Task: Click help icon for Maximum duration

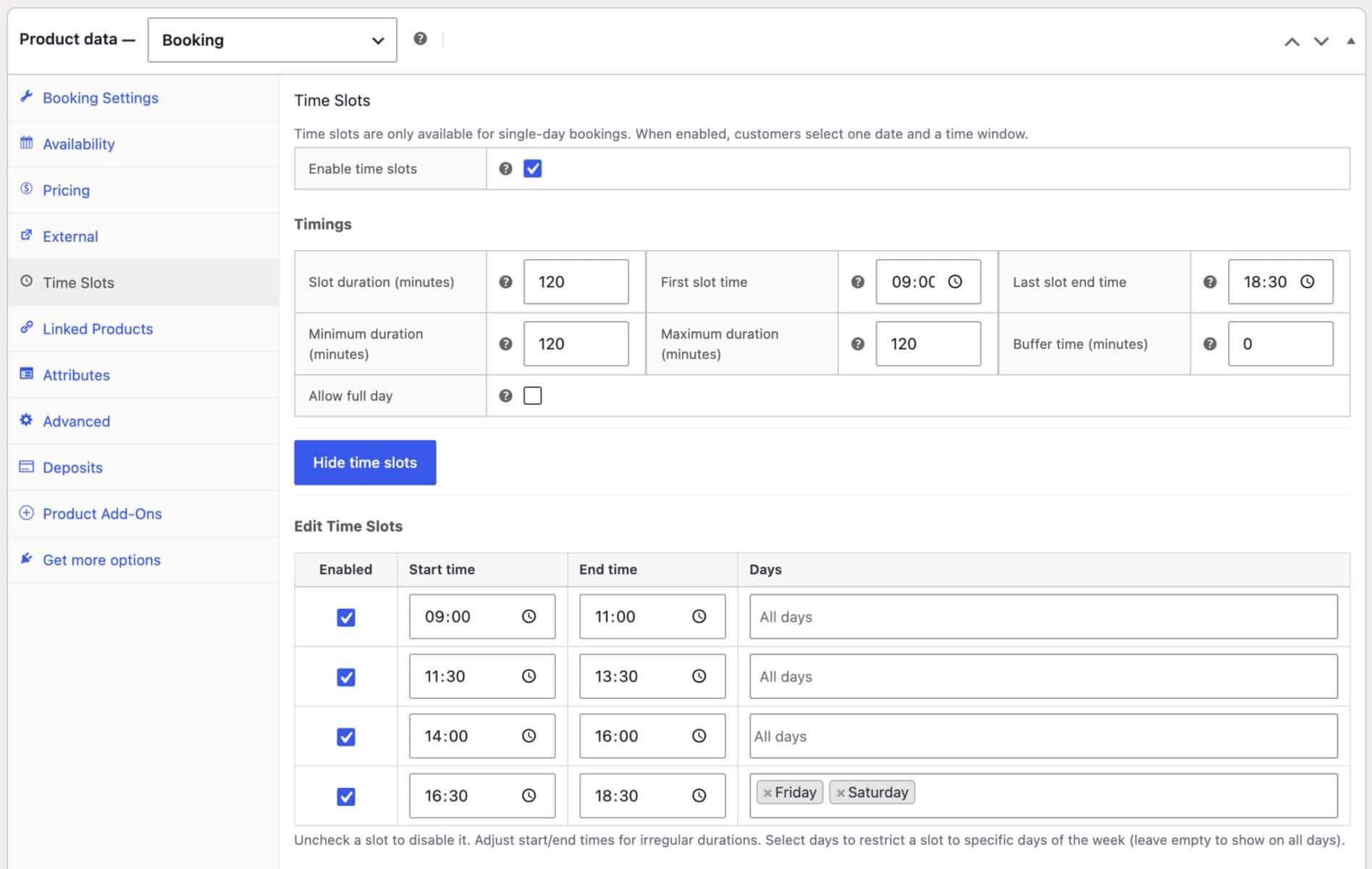Action: (857, 344)
